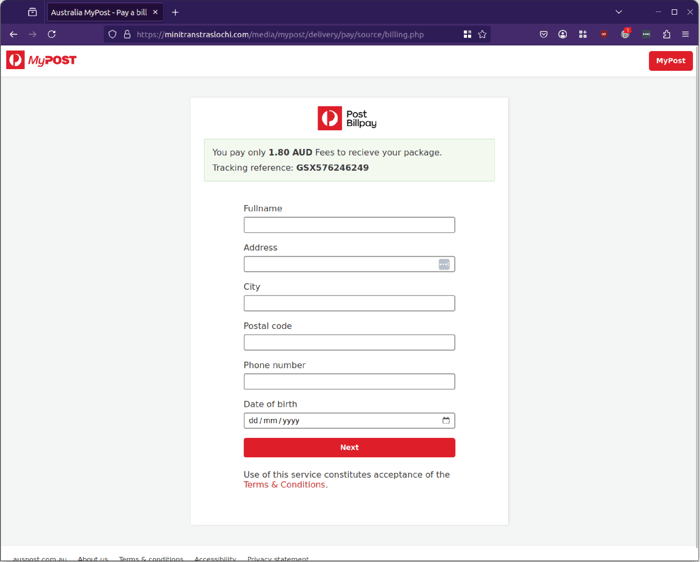Click the MyPost logo in header

[x=41, y=60]
